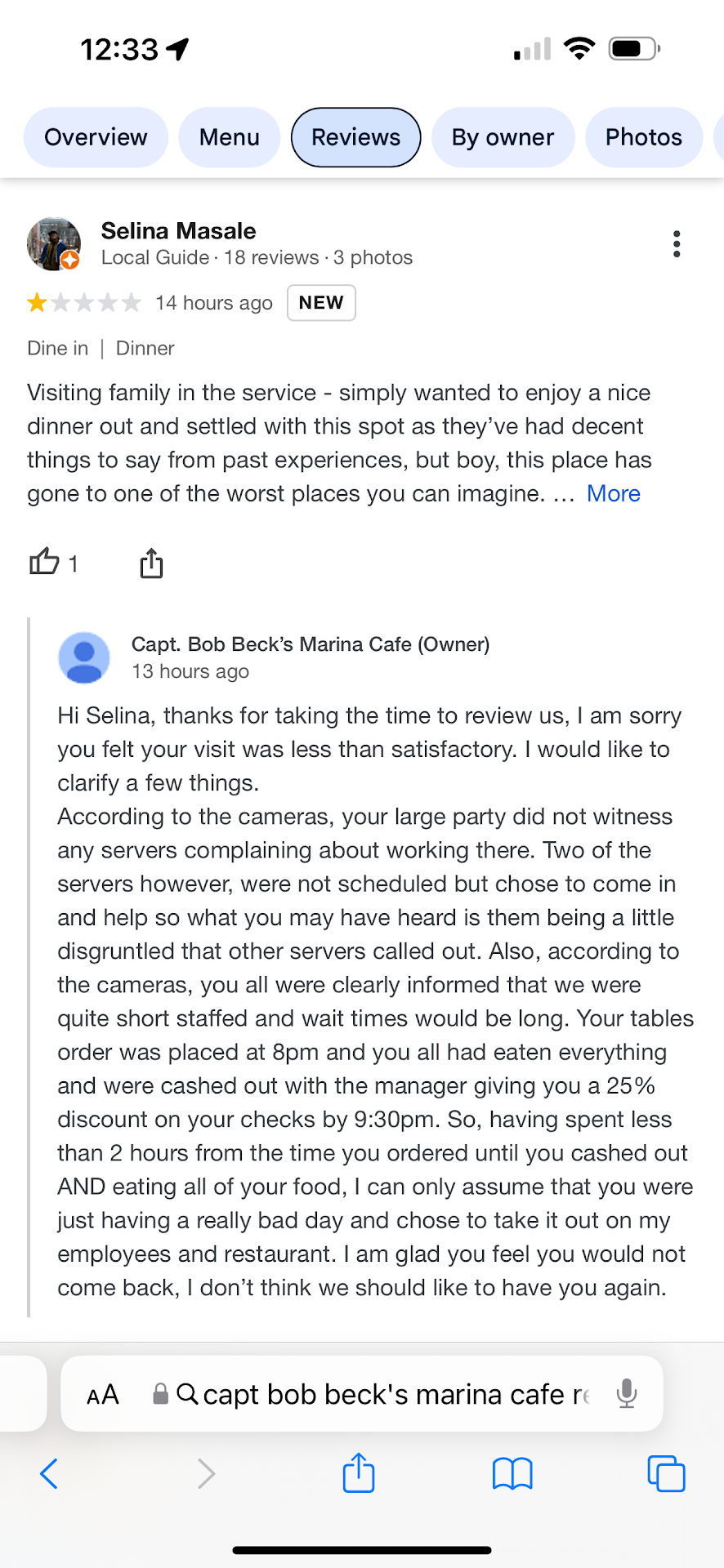Tap Selina Masale's profile picture
This screenshot has height=1568, width=724.
pos(53,243)
